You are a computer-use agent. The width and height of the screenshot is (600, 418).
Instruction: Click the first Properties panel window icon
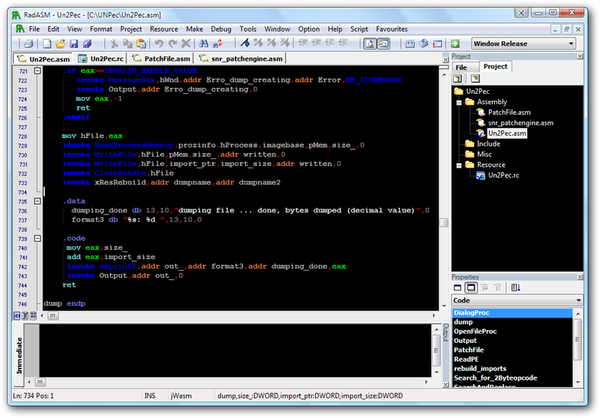pyautogui.click(x=457, y=287)
